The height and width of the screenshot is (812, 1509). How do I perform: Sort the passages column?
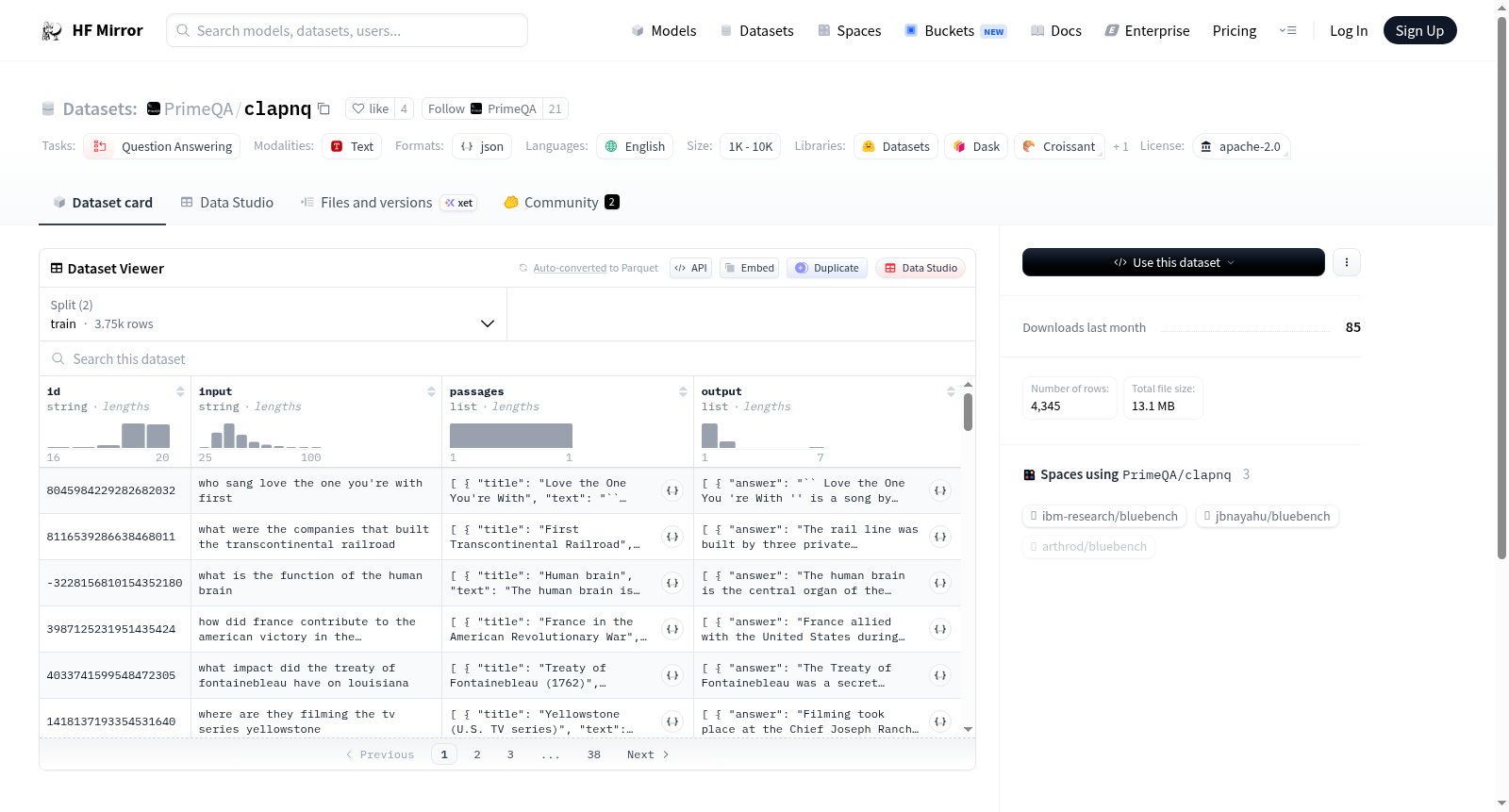(x=683, y=391)
